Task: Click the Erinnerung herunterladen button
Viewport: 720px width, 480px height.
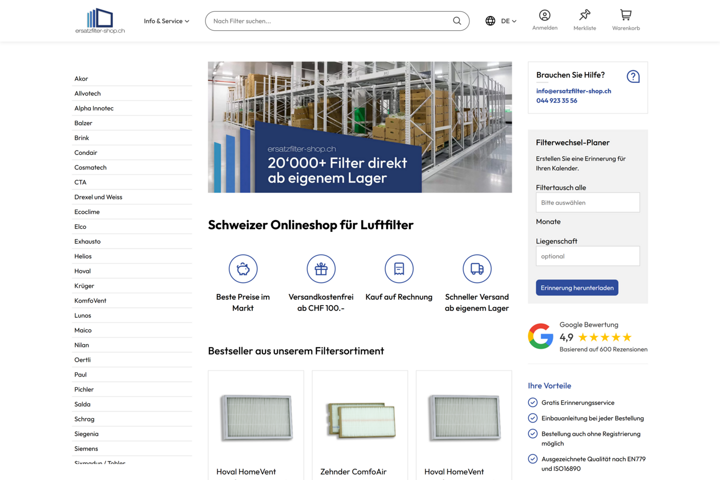Action: (577, 288)
